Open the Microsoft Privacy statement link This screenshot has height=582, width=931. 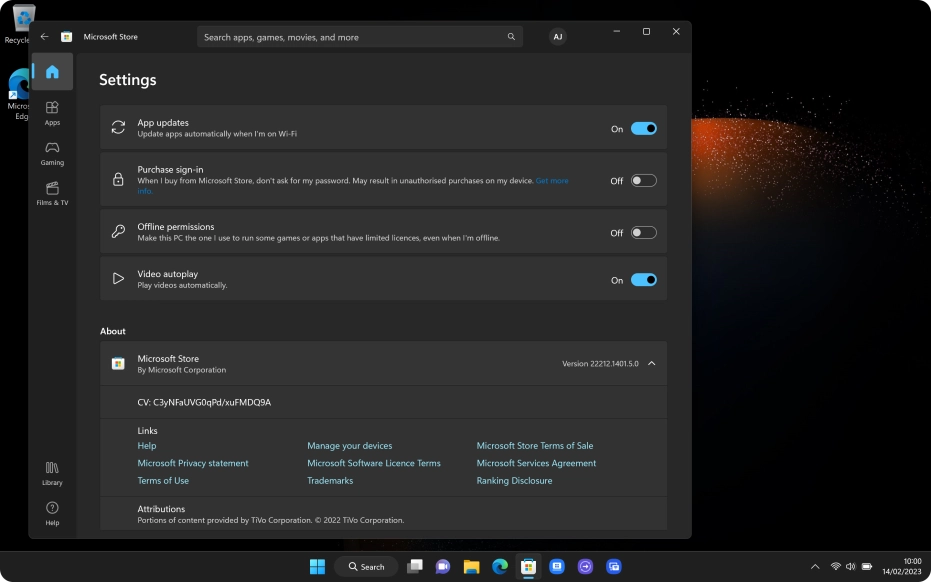(x=193, y=463)
